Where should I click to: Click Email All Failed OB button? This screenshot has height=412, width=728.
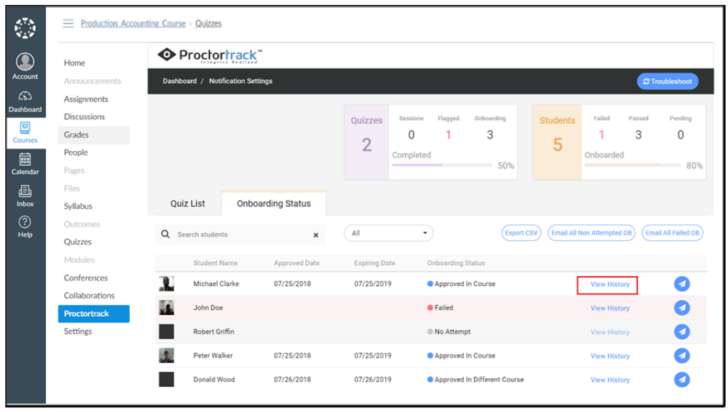[x=672, y=233]
